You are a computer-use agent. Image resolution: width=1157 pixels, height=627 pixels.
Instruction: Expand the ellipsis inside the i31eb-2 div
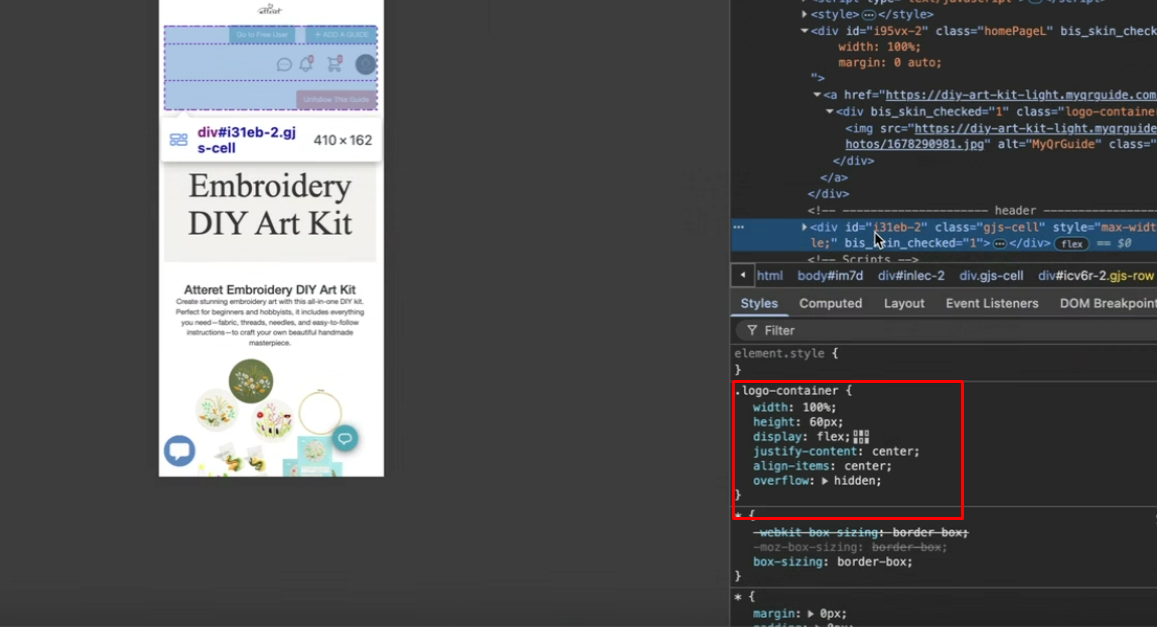1000,243
